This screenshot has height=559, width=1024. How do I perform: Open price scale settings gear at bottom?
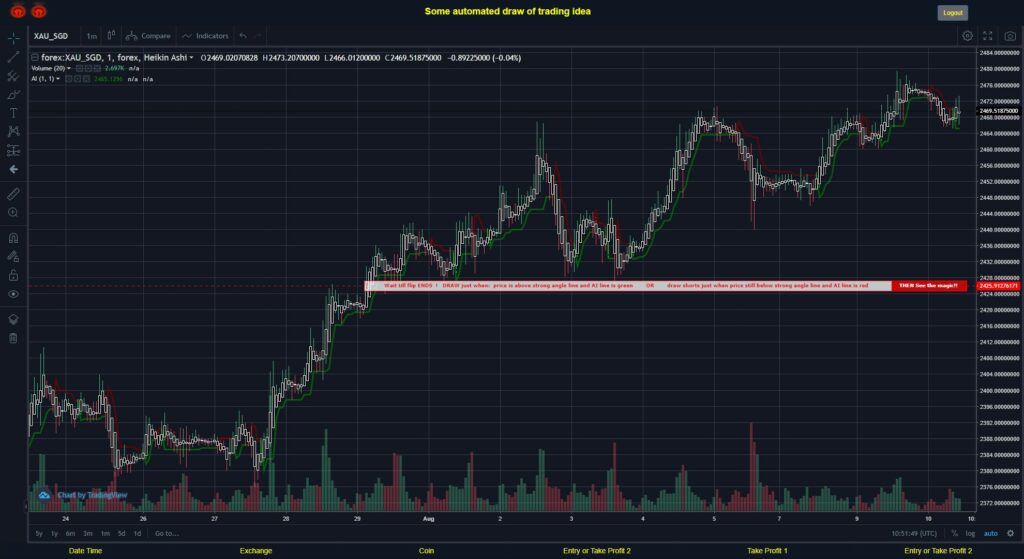1010,534
